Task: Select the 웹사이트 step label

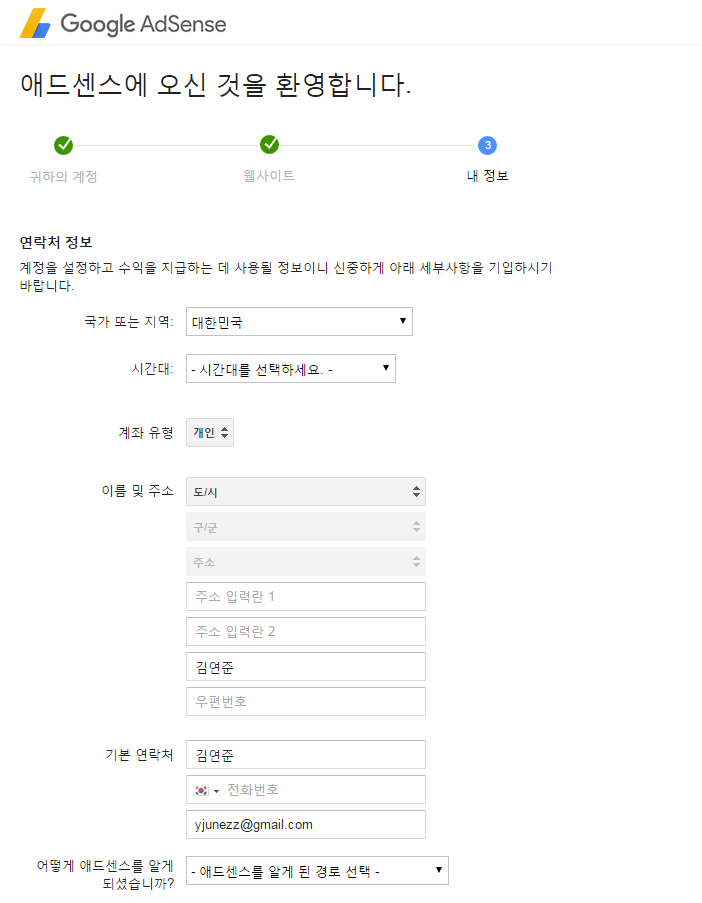Action: (269, 176)
